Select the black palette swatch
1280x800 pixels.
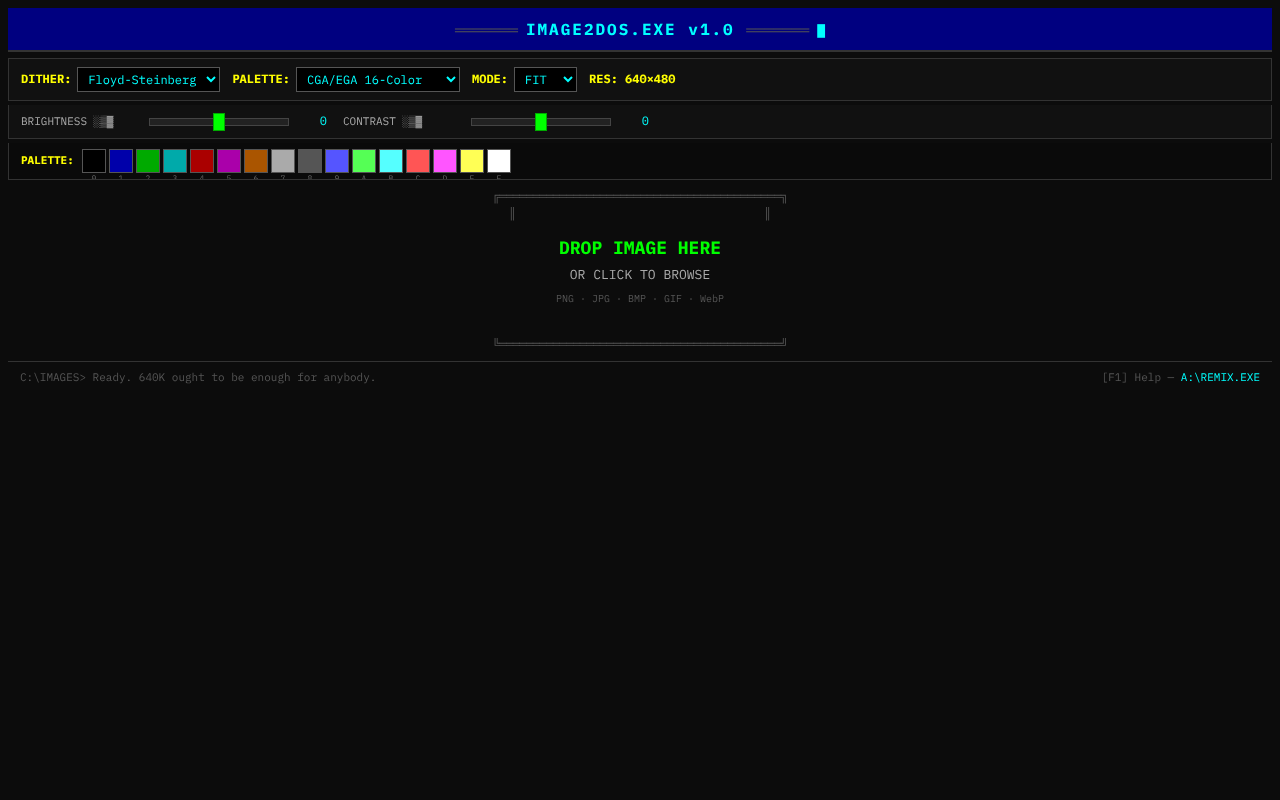94,161
